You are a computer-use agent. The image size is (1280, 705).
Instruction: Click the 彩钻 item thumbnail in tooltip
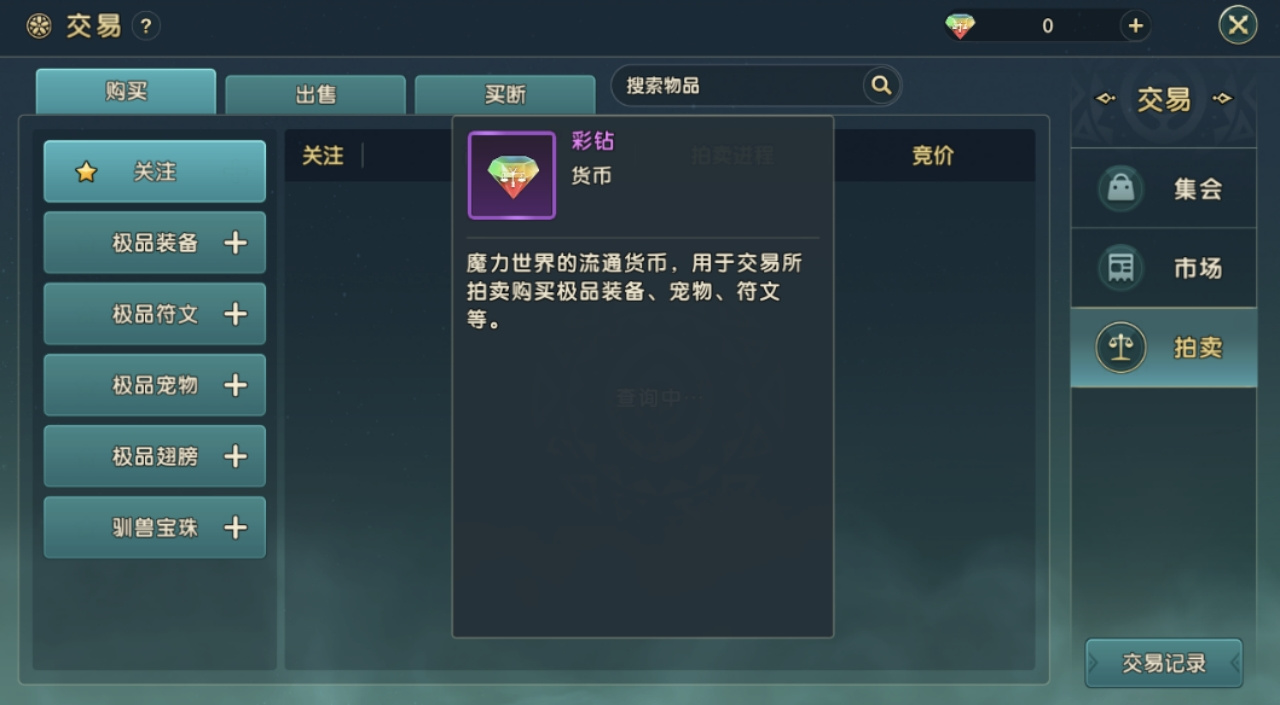tap(512, 175)
